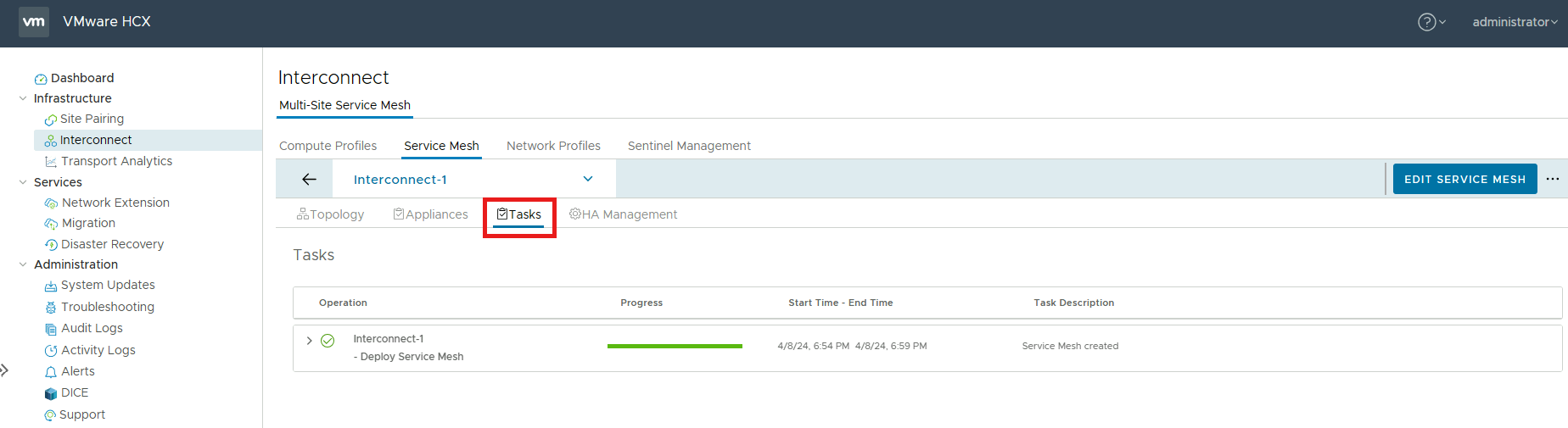Viewport: 1568px width, 428px height.
Task: Switch to Sentinel Management tab
Action: pos(689,146)
